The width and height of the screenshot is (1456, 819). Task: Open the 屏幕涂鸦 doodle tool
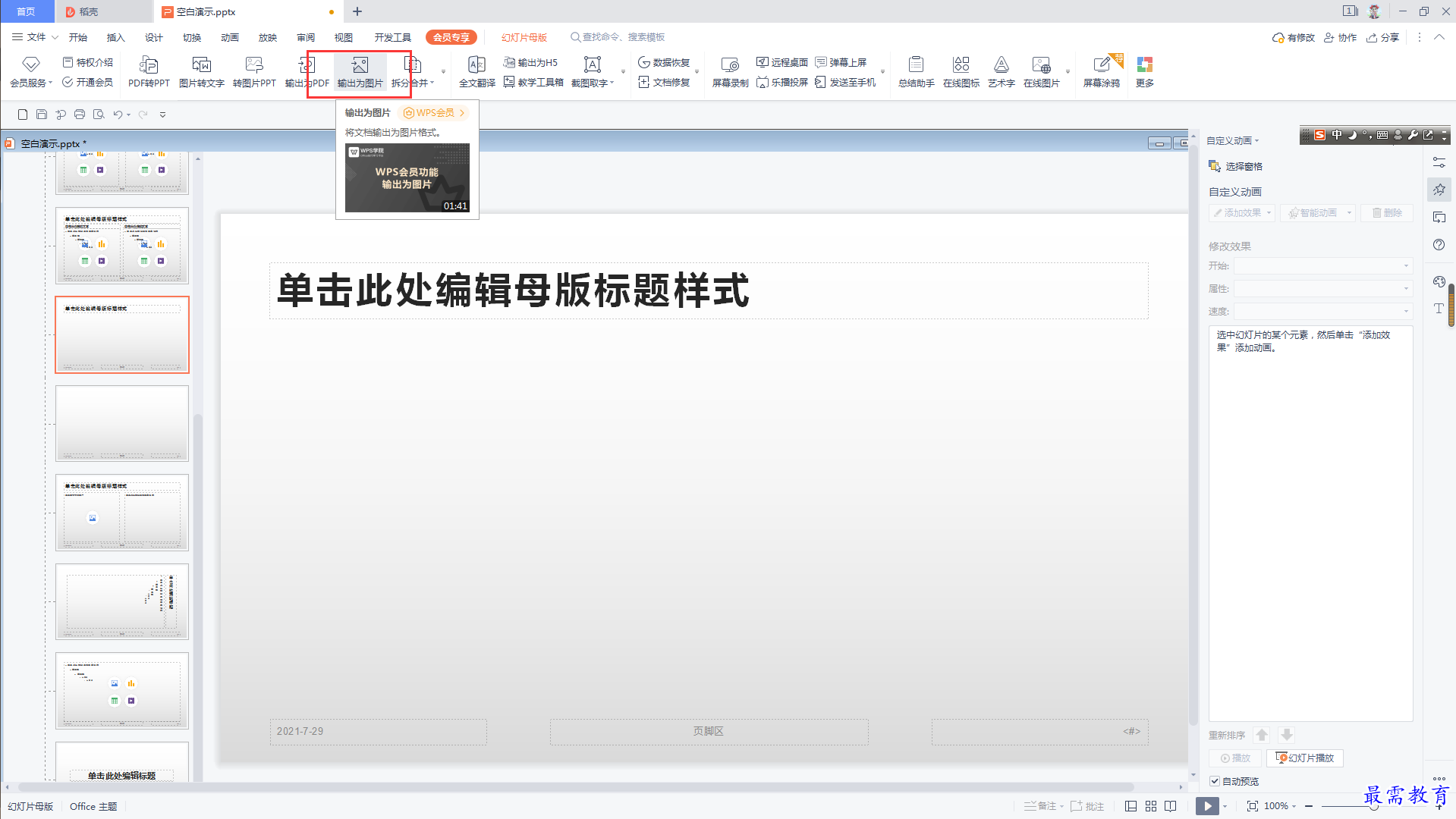tap(1102, 72)
